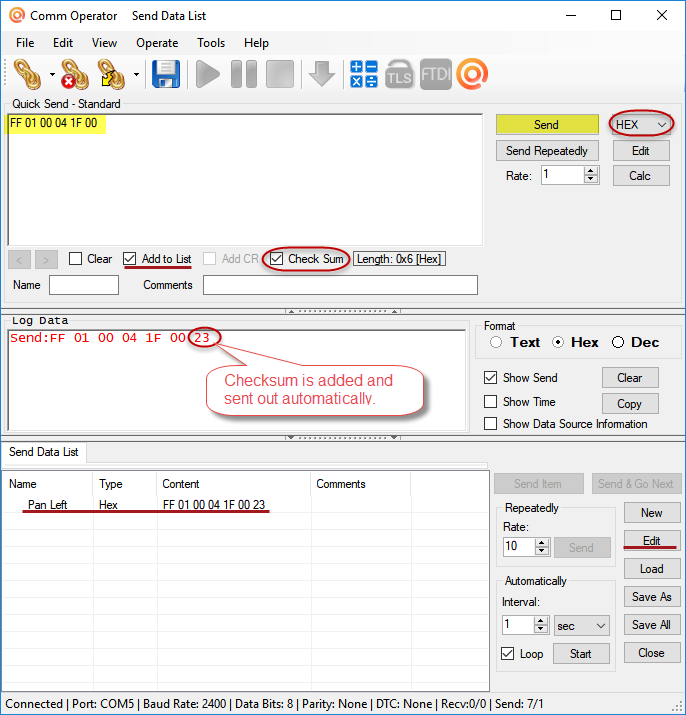Viewport: 686px width, 715px height.
Task: Switch to the Send Data List tab
Action: click(44, 452)
